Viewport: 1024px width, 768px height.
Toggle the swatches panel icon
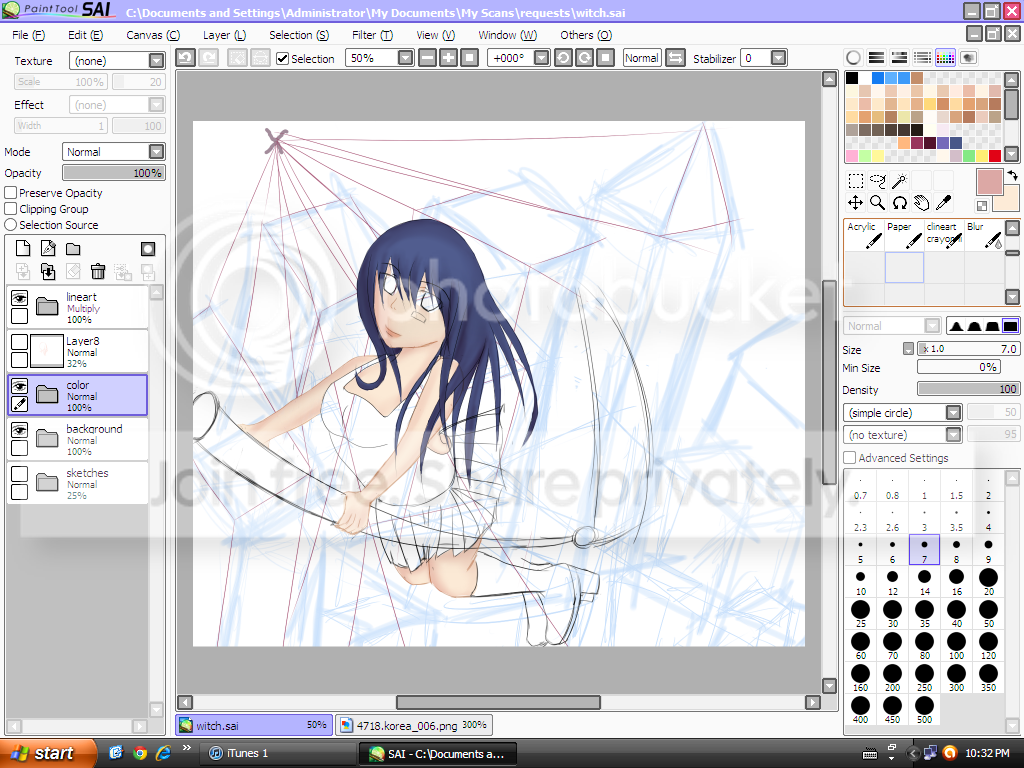[x=945, y=57]
